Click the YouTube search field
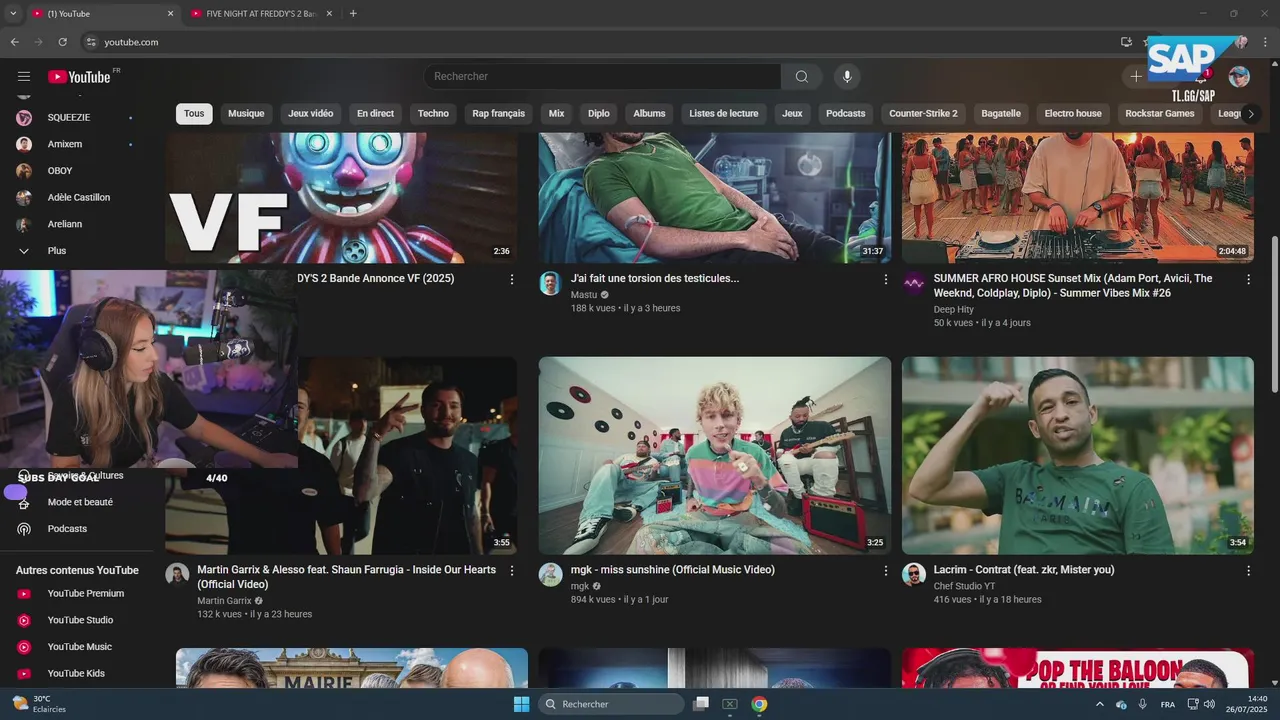The height and width of the screenshot is (720, 1280). click(602, 77)
